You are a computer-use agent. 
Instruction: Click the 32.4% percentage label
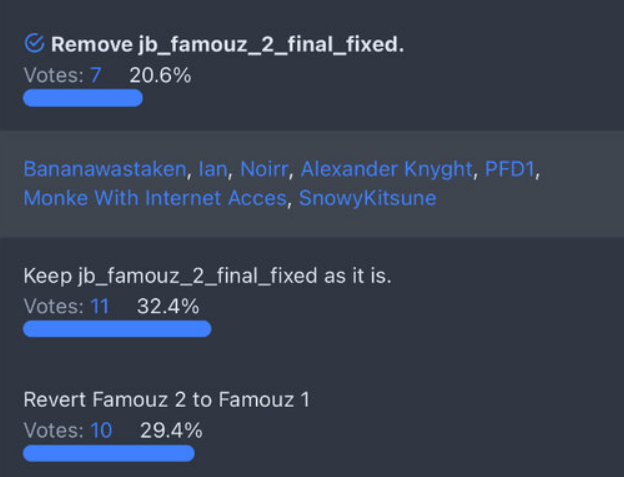click(x=170, y=306)
